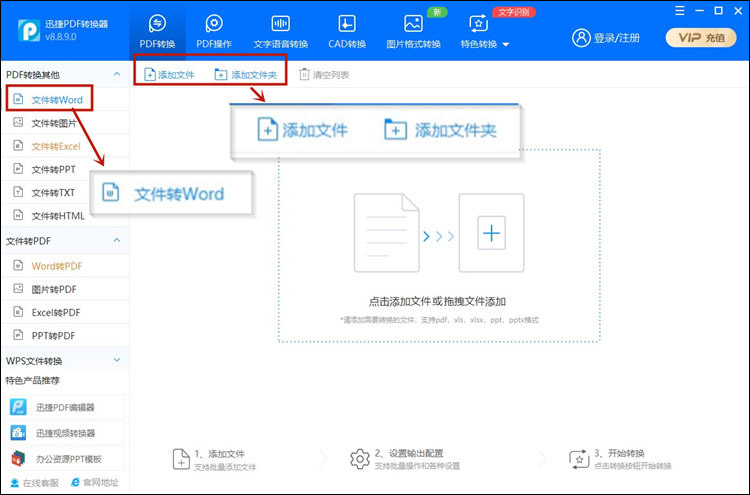Click the user avatar login icon
Image resolution: width=750 pixels, height=495 pixels.
581,38
